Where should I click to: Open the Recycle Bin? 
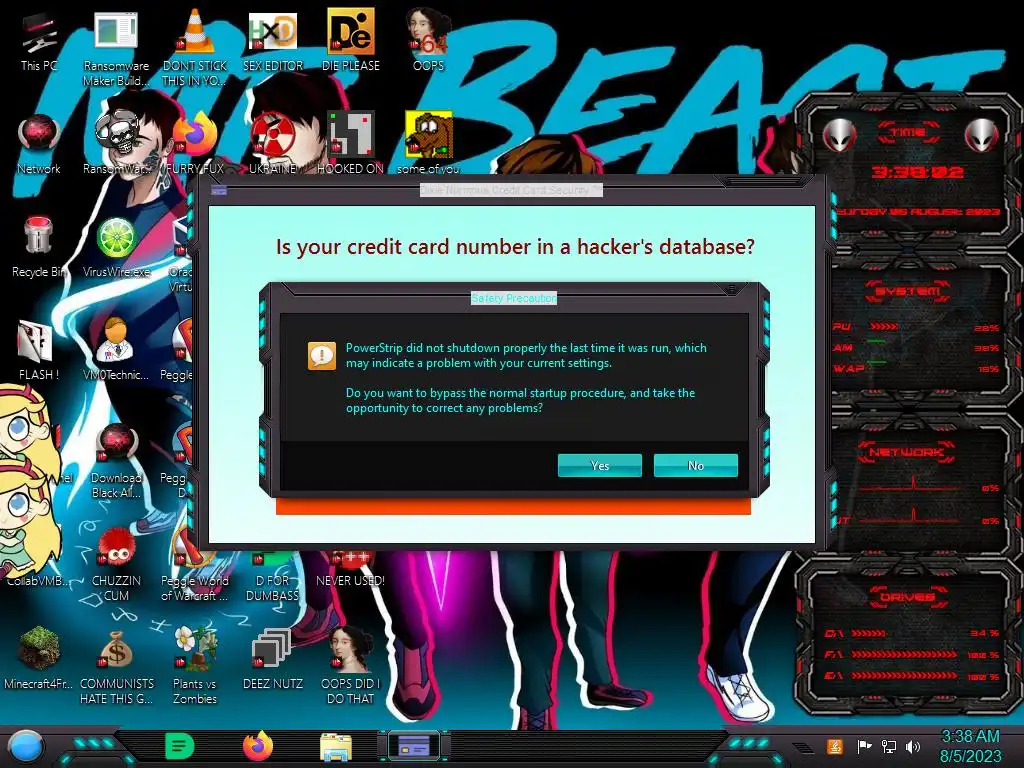[x=39, y=247]
